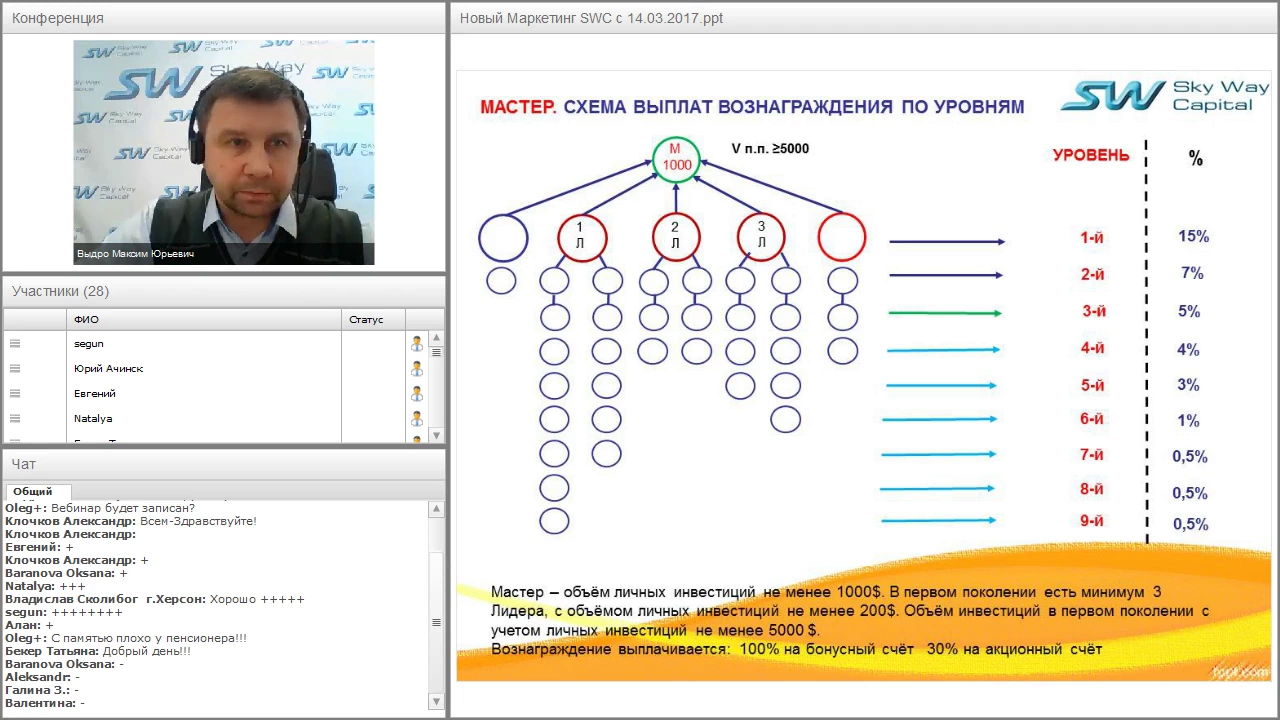
Task: Click Бекер Татьяна's Добрый день message
Action: [98, 651]
